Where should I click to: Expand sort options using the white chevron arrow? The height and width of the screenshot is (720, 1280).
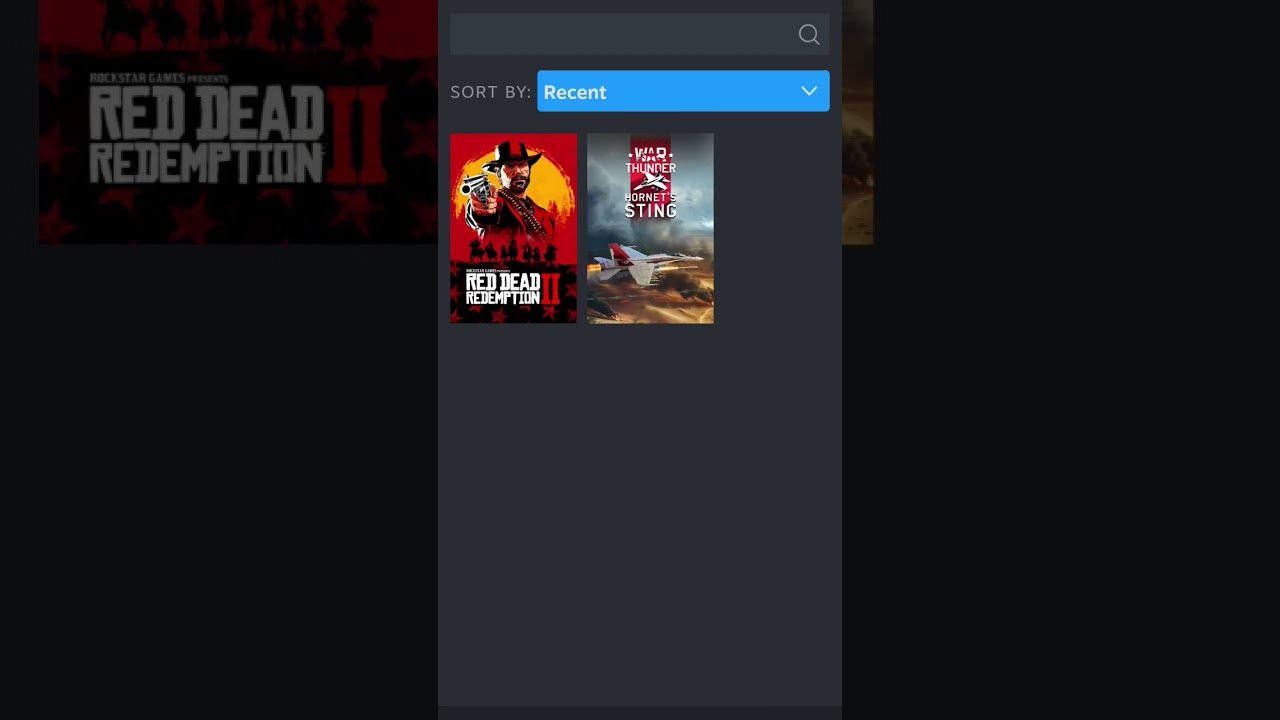(x=809, y=91)
